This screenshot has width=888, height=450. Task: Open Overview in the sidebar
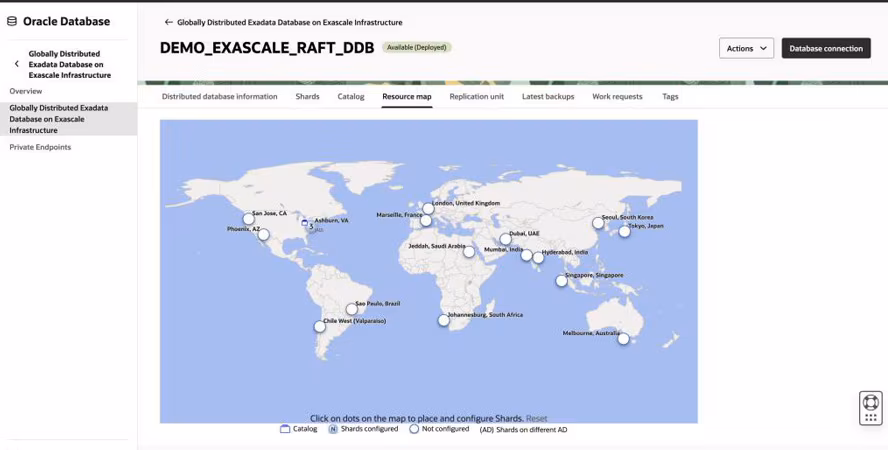pos(26,91)
